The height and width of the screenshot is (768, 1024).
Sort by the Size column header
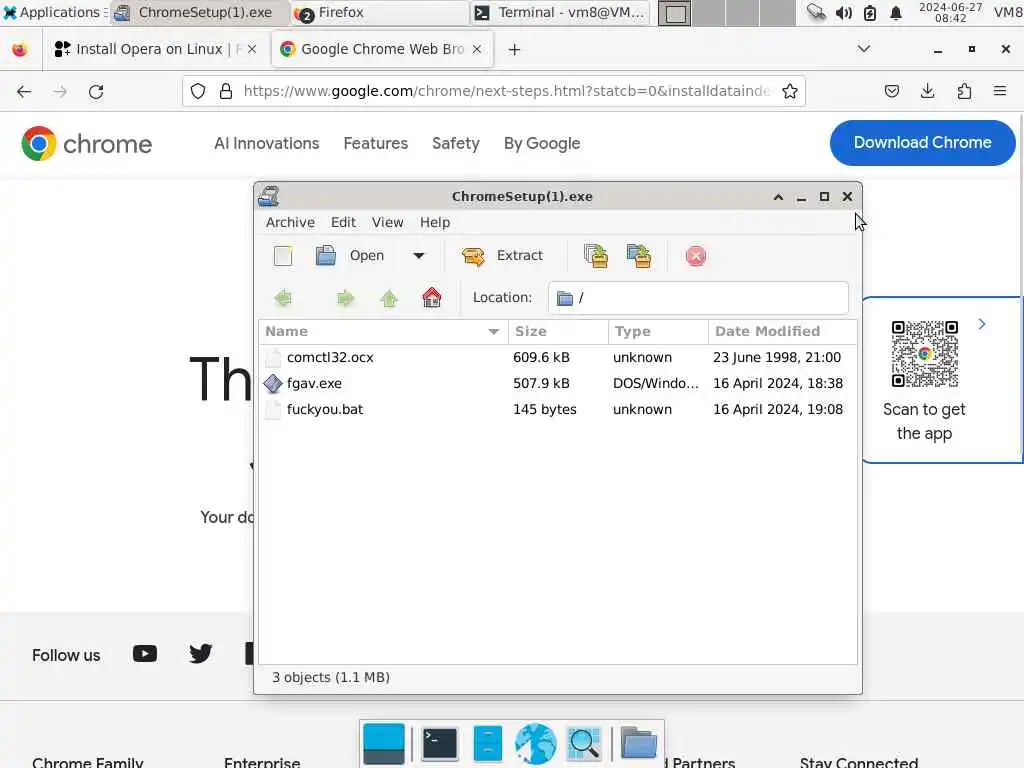558,331
